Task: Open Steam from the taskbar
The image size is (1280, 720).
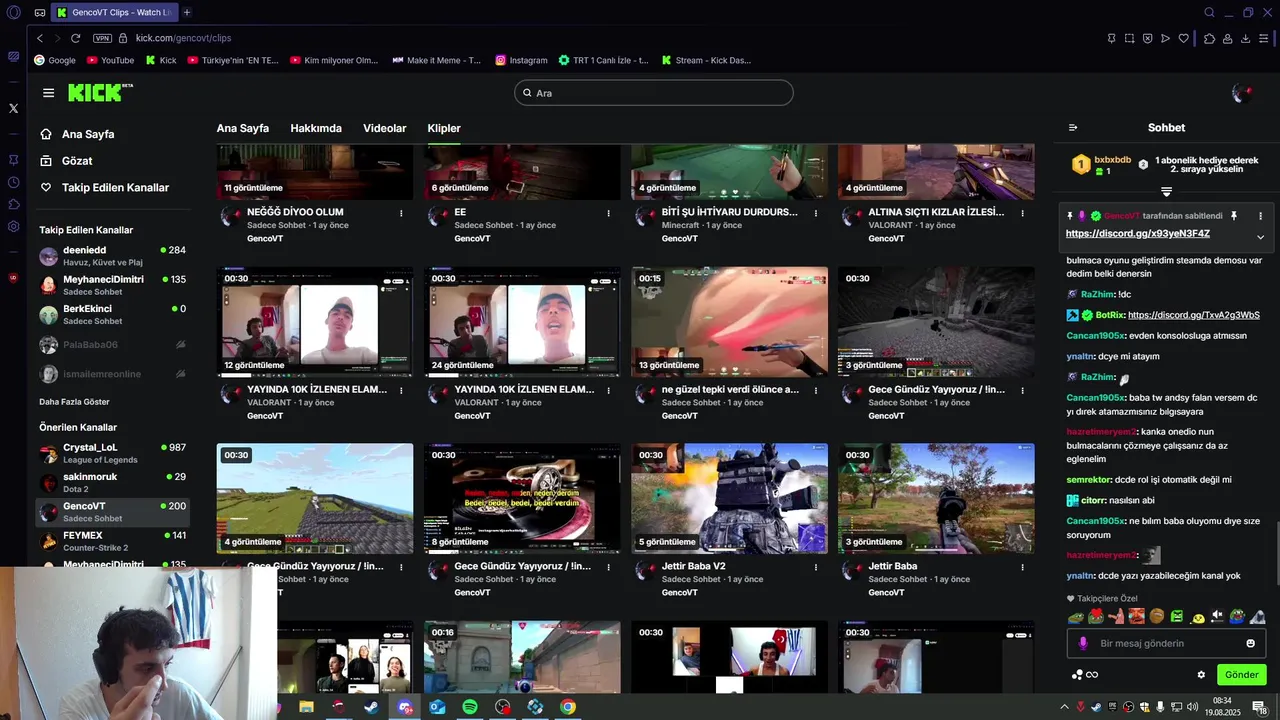Action: pos(371,707)
